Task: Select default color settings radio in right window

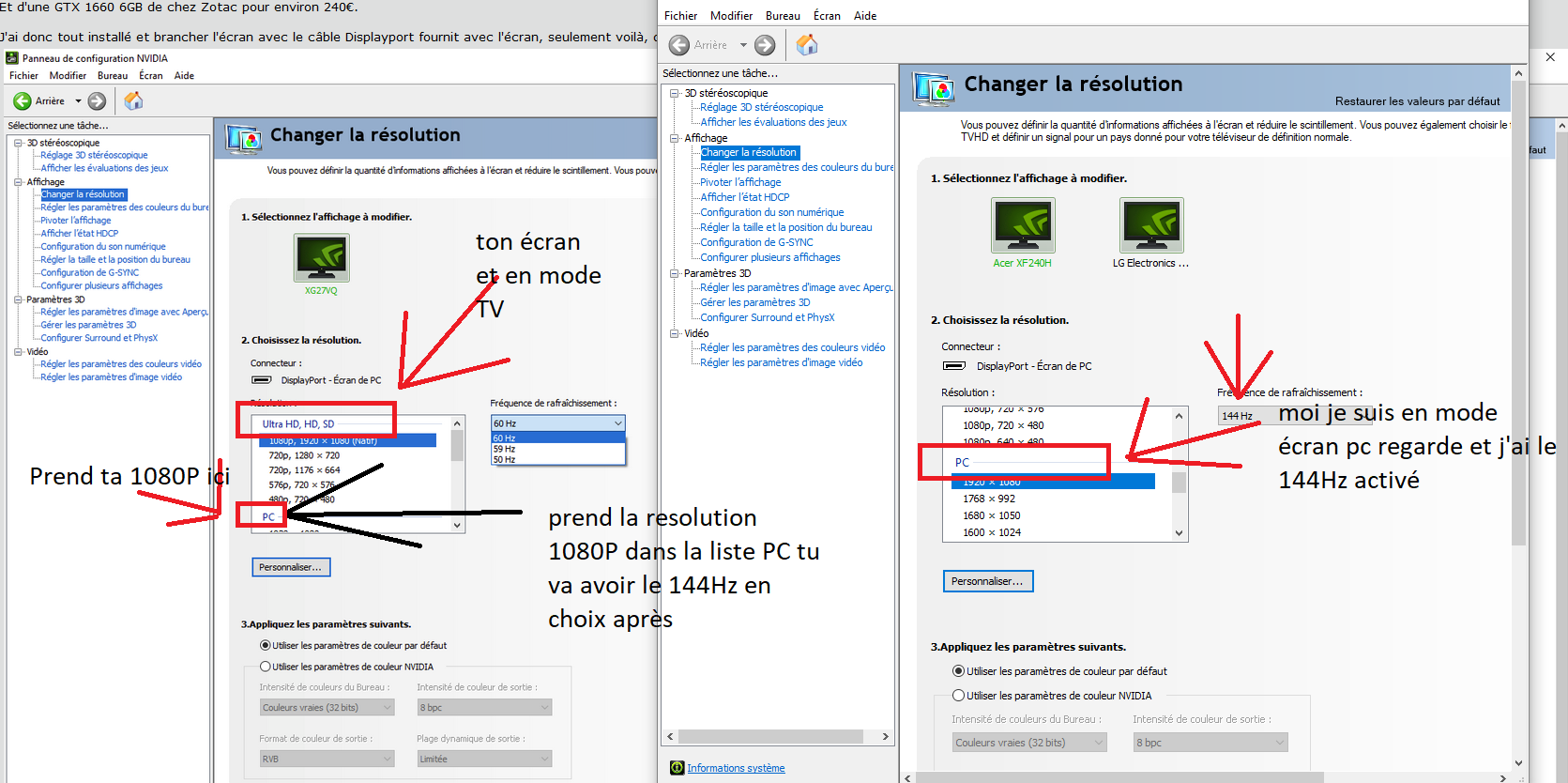Action: pos(958,671)
